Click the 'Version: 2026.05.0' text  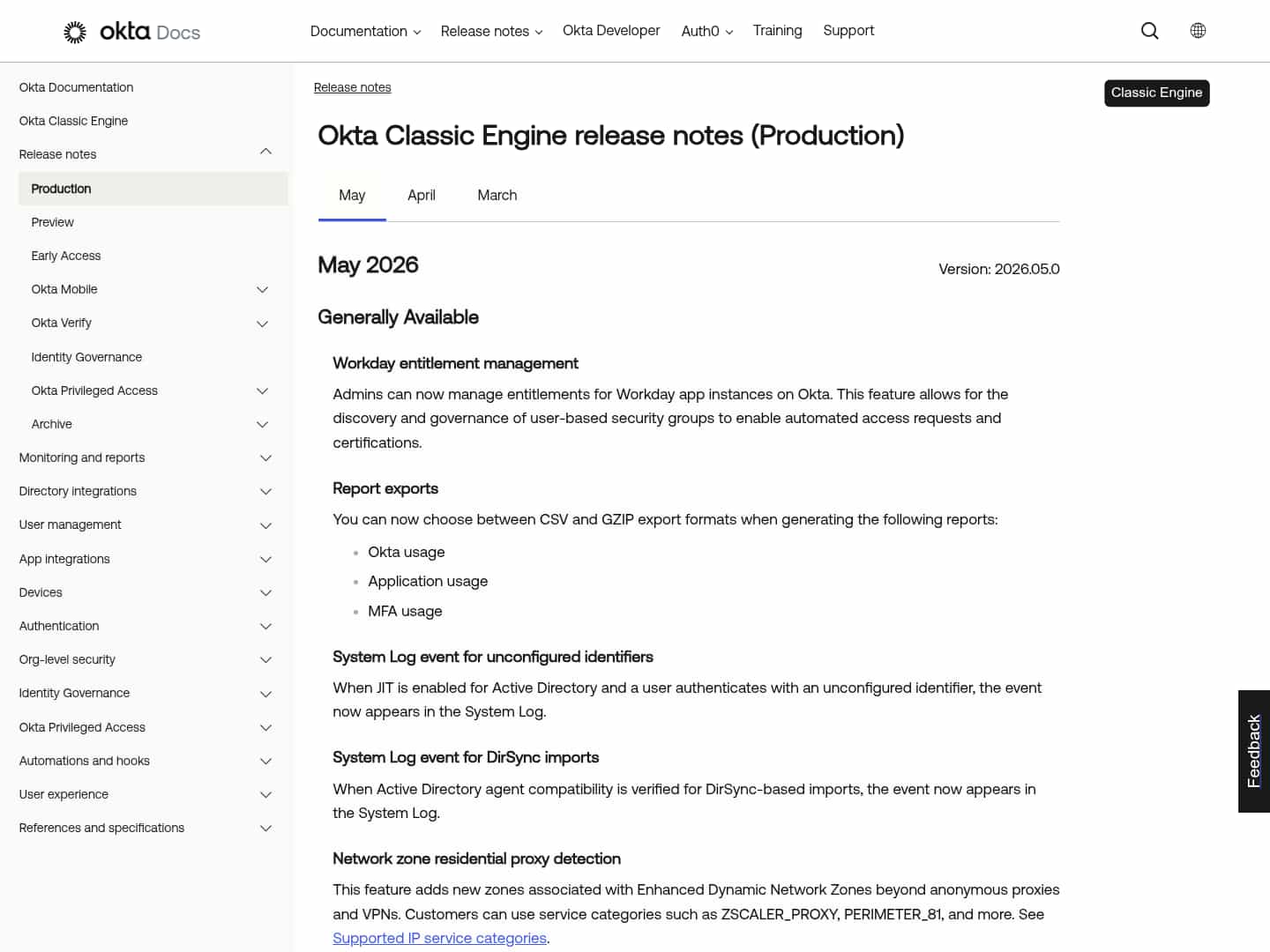pos(999,269)
